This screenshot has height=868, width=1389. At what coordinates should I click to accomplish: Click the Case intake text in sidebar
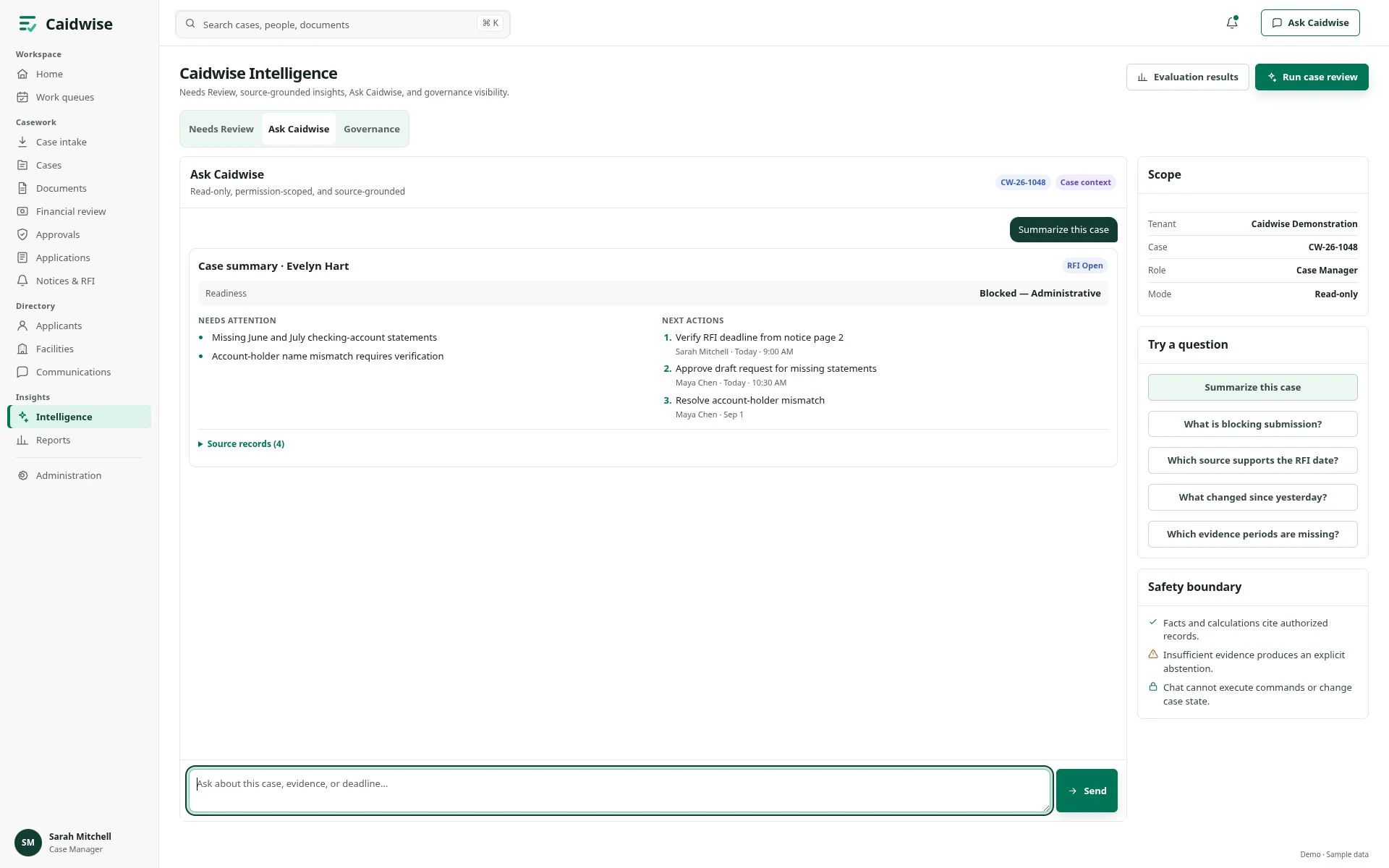point(61,142)
